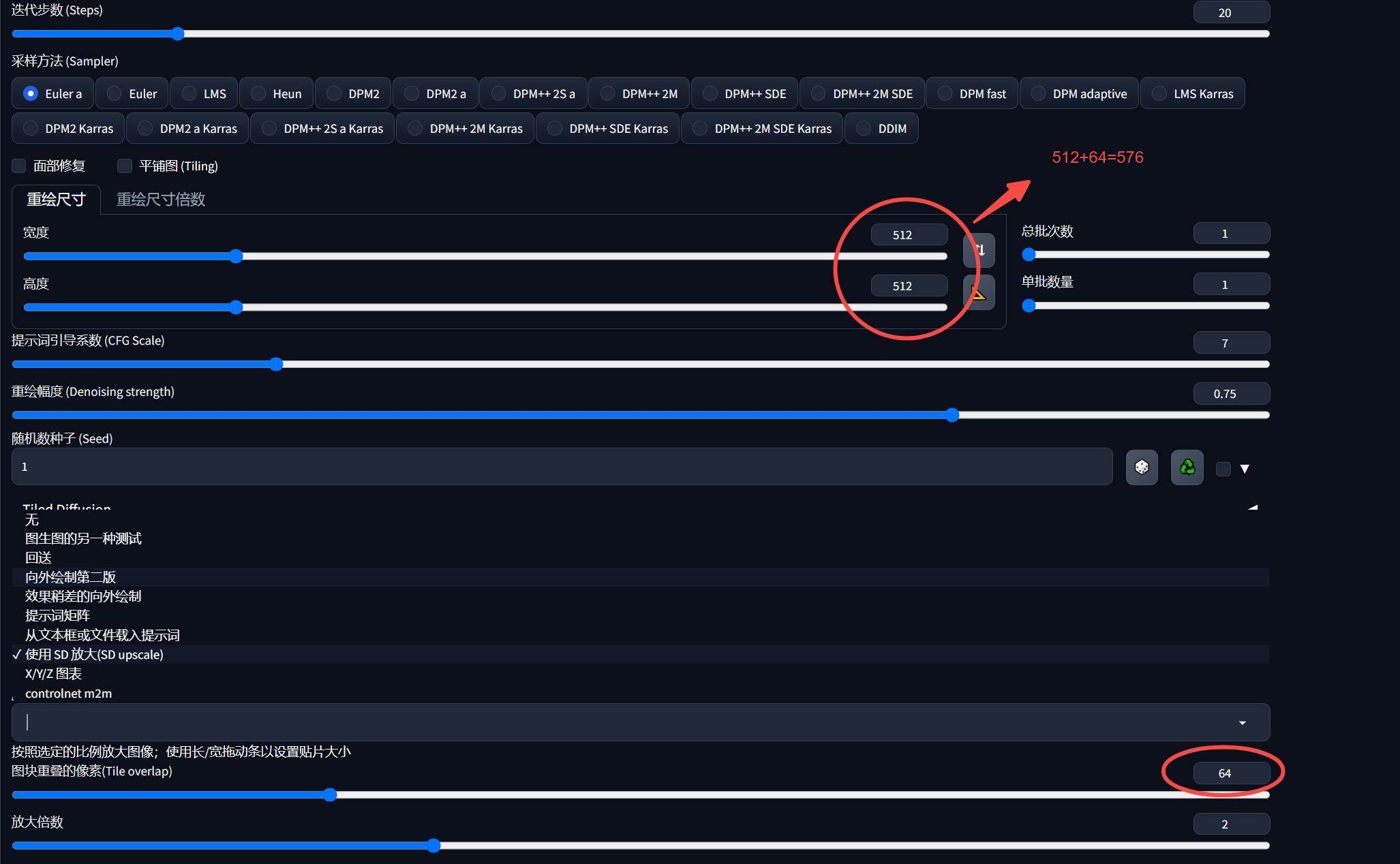Choose DPM++ 2M sampler
The height and width of the screenshot is (864, 1400).
[x=639, y=93]
